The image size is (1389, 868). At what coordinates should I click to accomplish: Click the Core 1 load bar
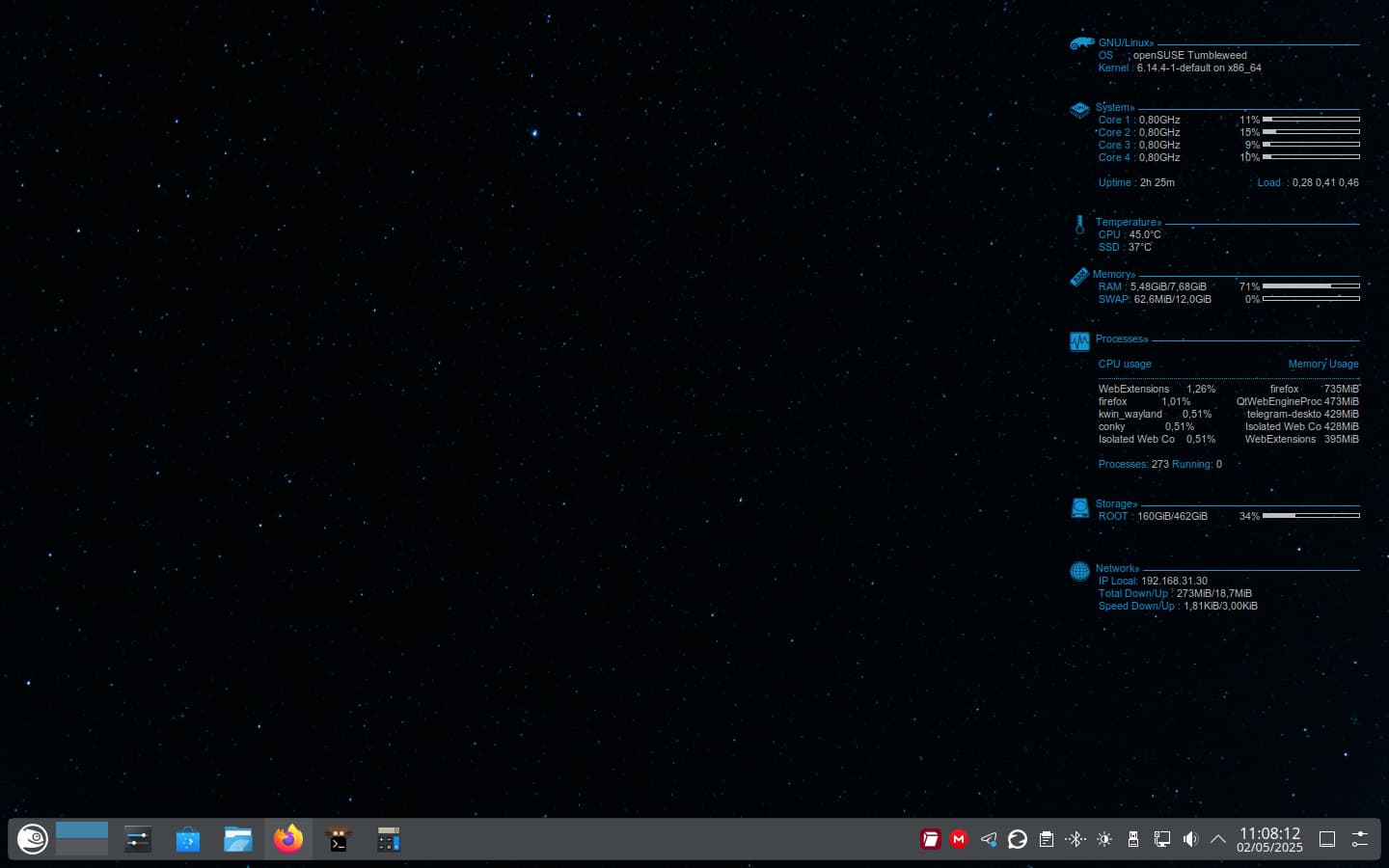tap(1311, 120)
